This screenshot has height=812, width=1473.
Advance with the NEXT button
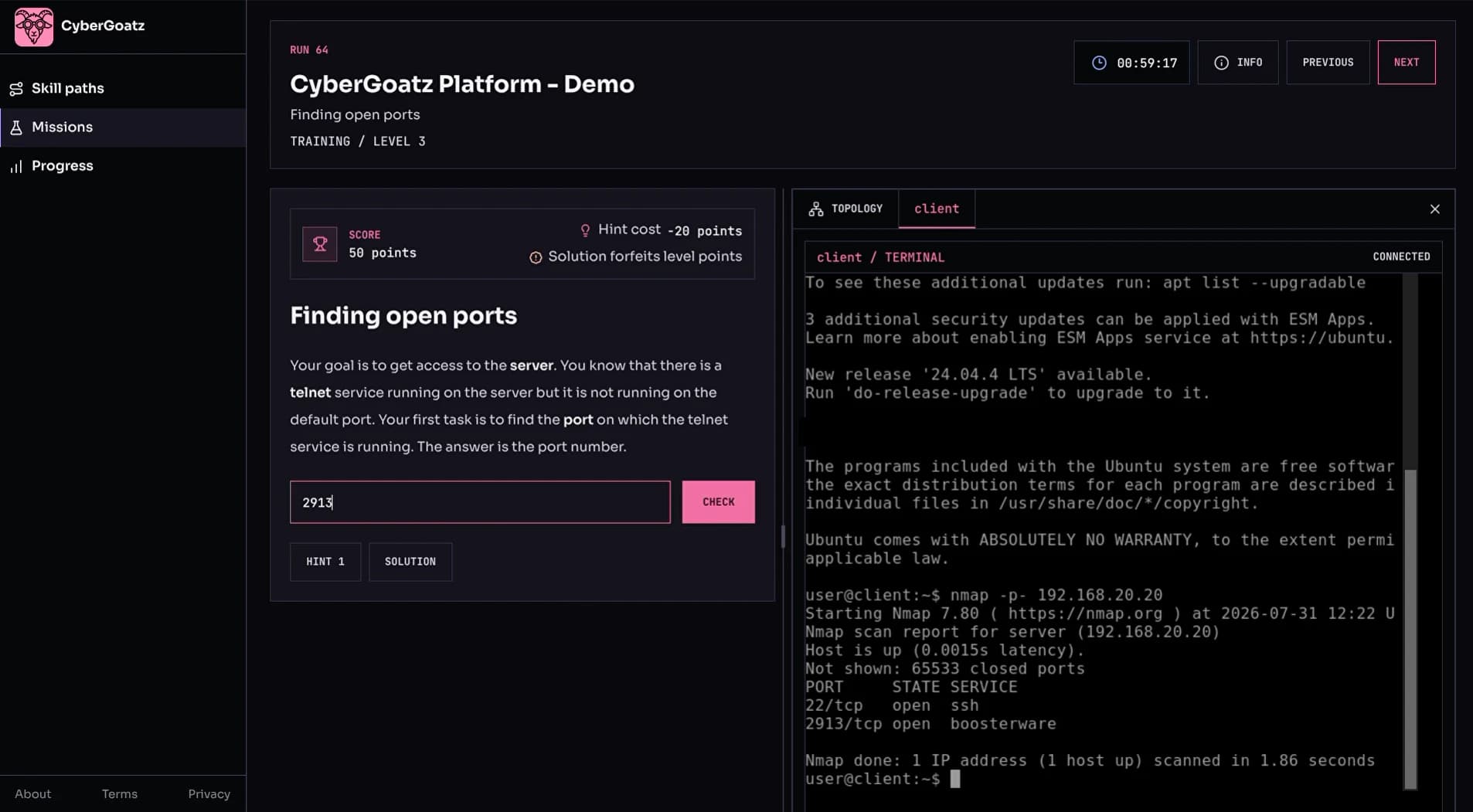coord(1406,63)
